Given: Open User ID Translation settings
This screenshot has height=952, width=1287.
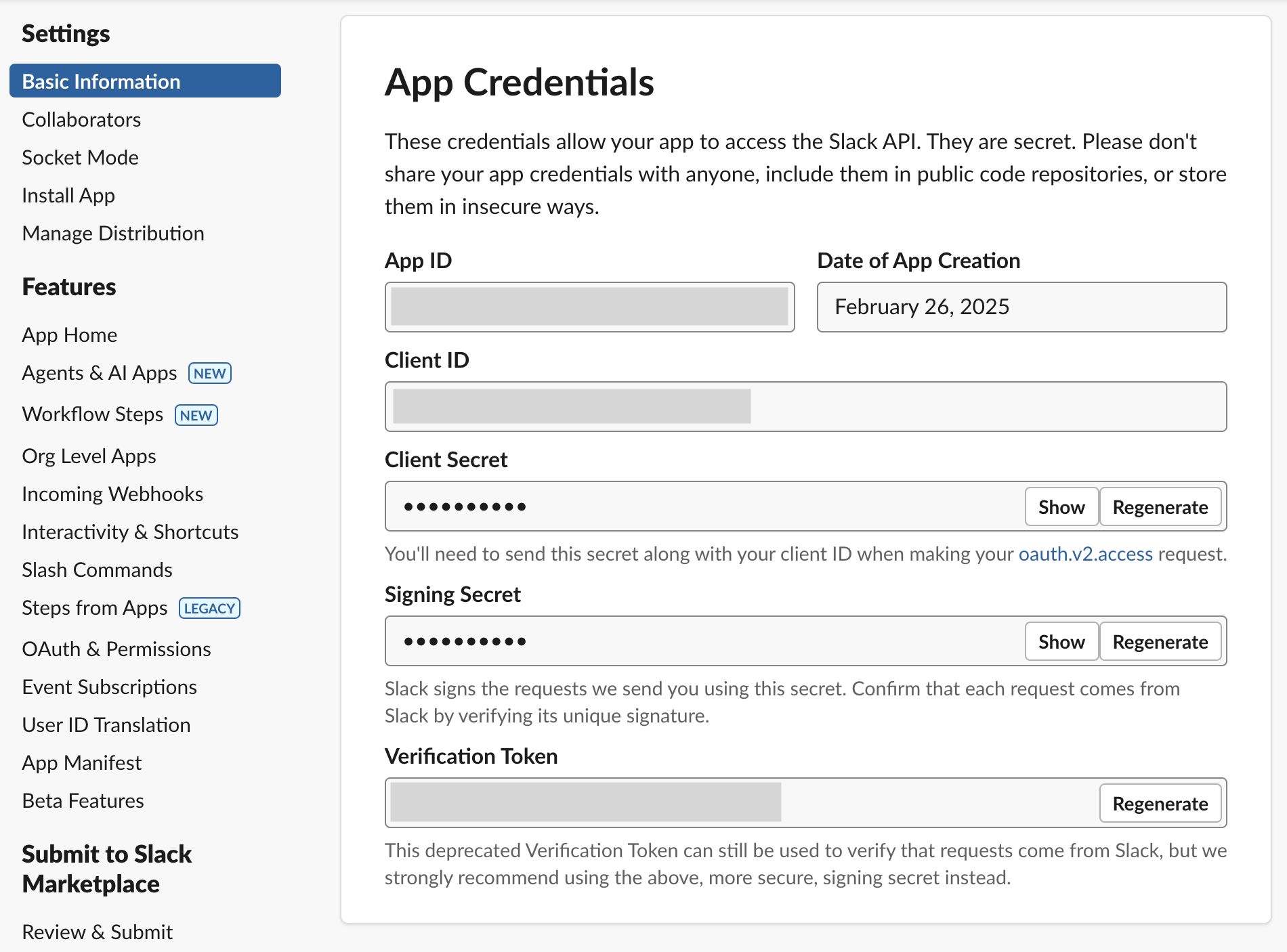Looking at the screenshot, I should [106, 725].
